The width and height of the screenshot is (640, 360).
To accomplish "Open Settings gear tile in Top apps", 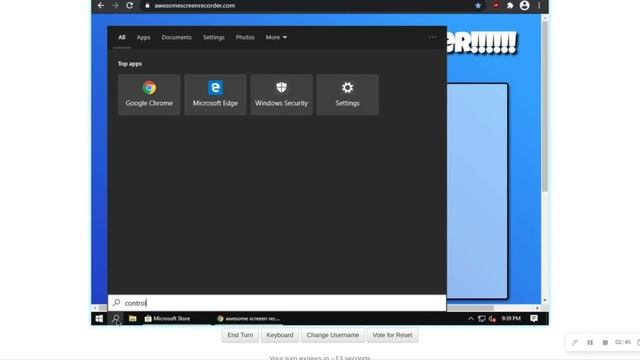I will (347, 94).
